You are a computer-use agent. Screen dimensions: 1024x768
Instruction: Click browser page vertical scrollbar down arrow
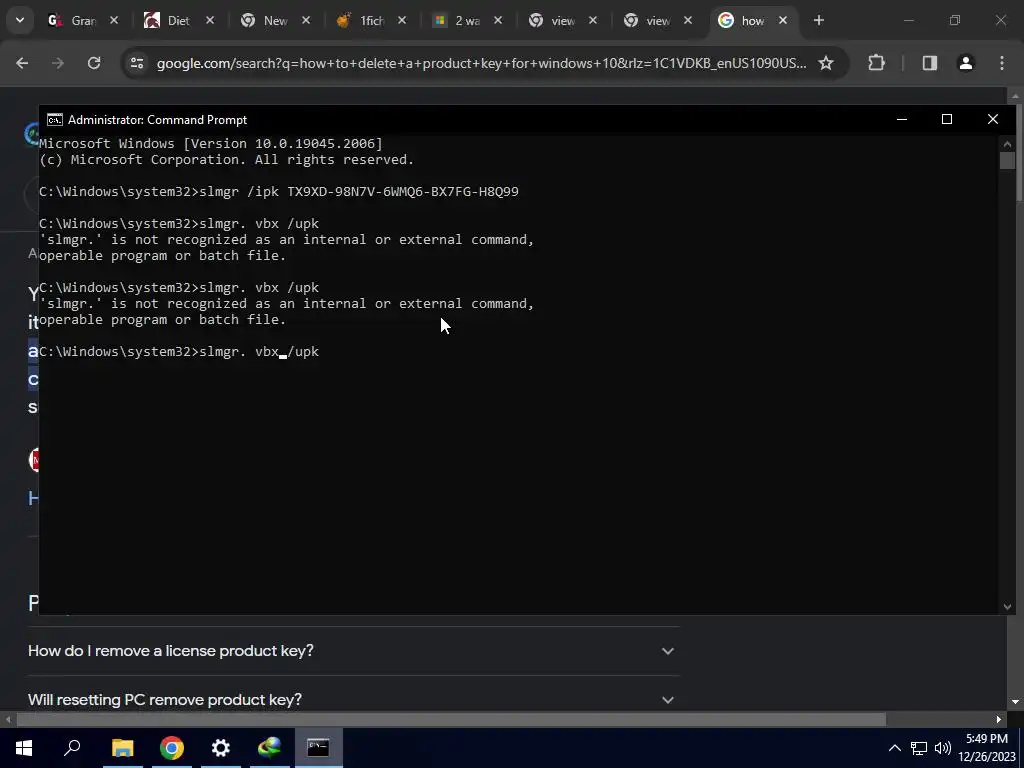(1016, 702)
